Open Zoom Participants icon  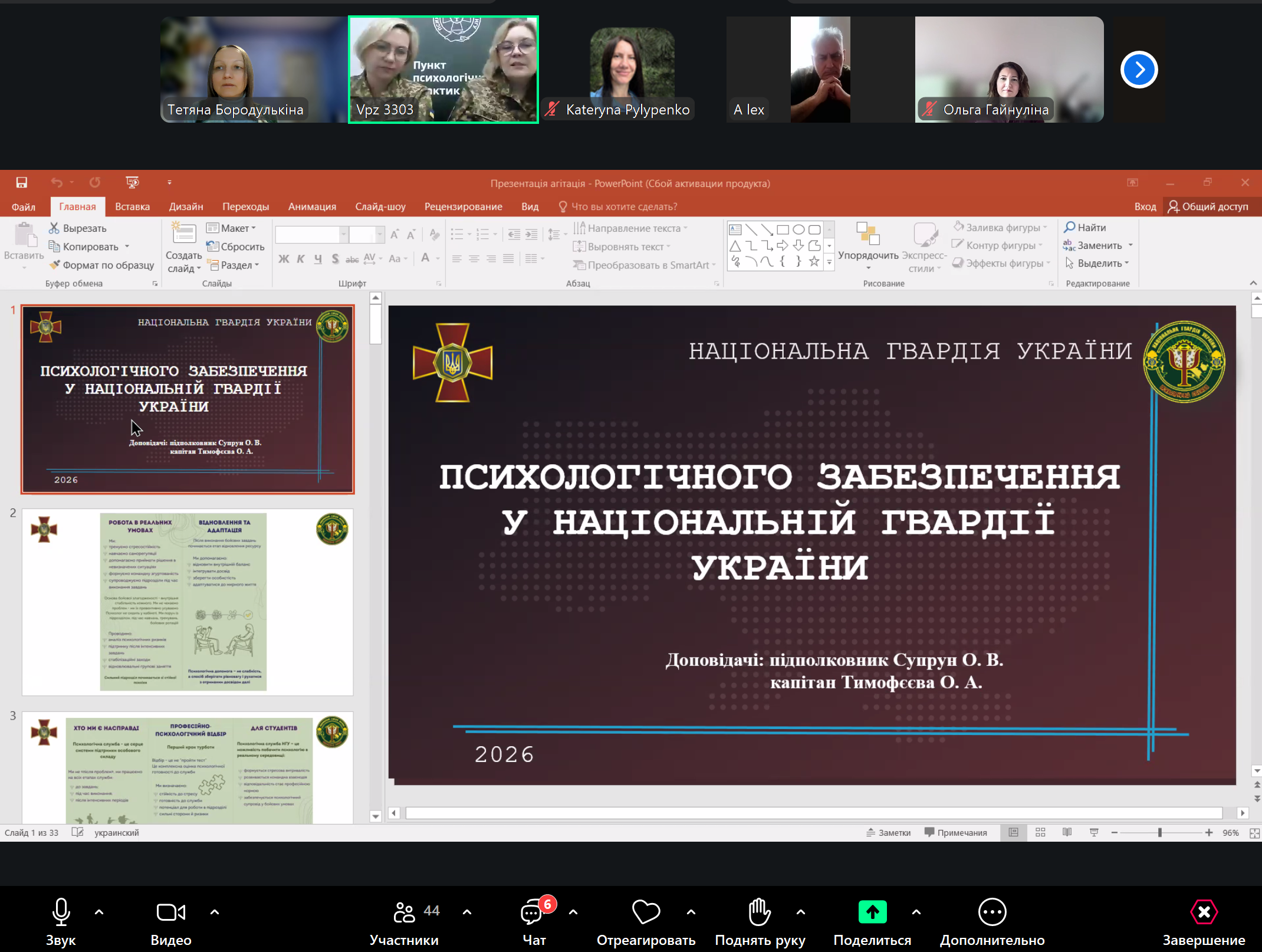point(405,912)
